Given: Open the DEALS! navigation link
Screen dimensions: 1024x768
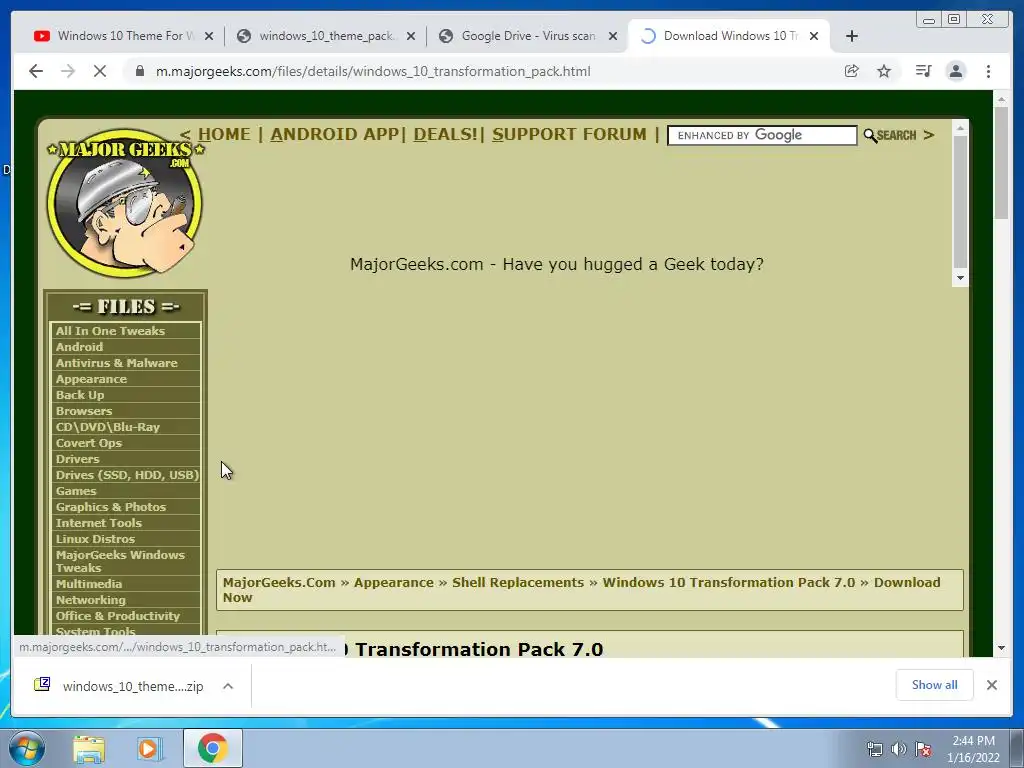Looking at the screenshot, I should coord(445,135).
